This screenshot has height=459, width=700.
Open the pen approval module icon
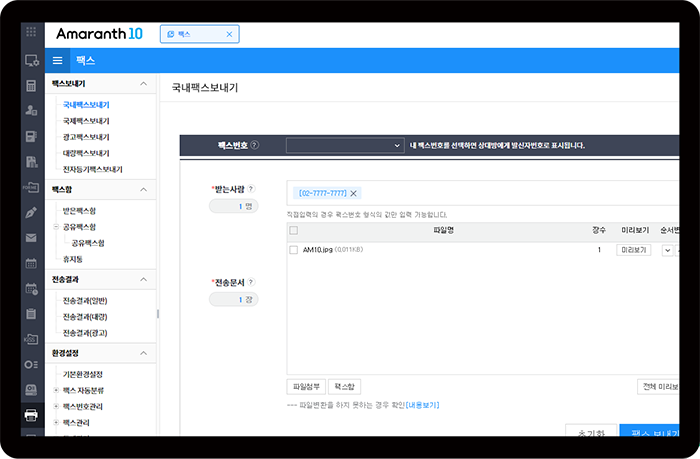pyautogui.click(x=31, y=213)
